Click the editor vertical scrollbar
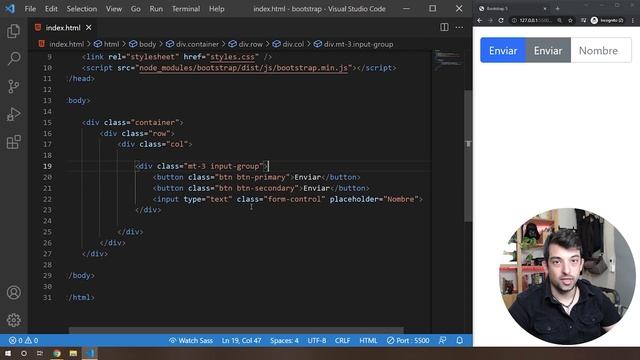640x360 pixels. coord(468,155)
